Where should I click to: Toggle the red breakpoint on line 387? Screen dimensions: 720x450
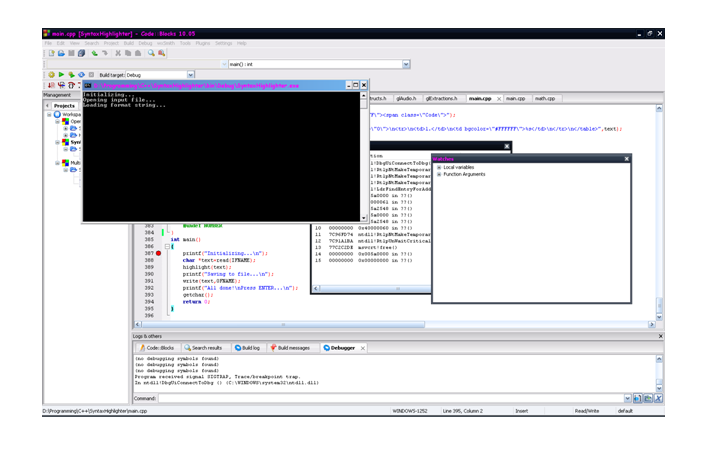click(x=158, y=253)
